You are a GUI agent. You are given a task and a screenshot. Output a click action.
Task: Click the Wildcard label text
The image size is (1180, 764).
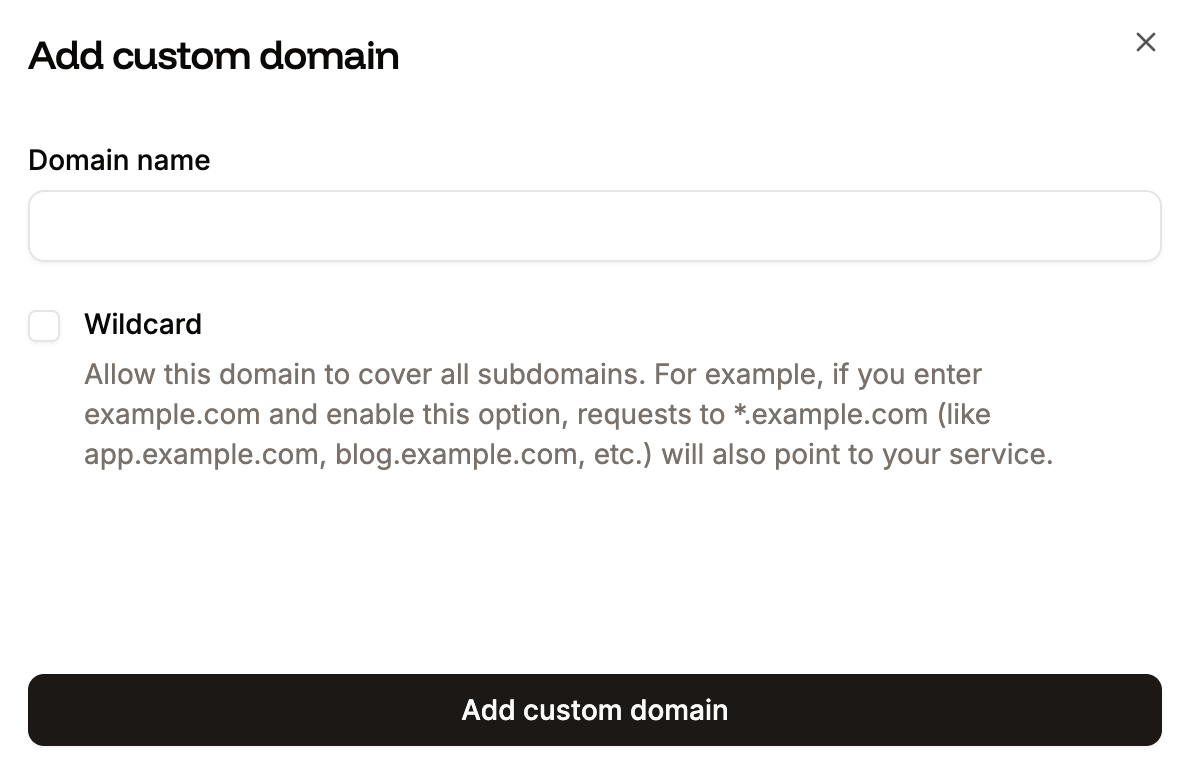pos(143,324)
